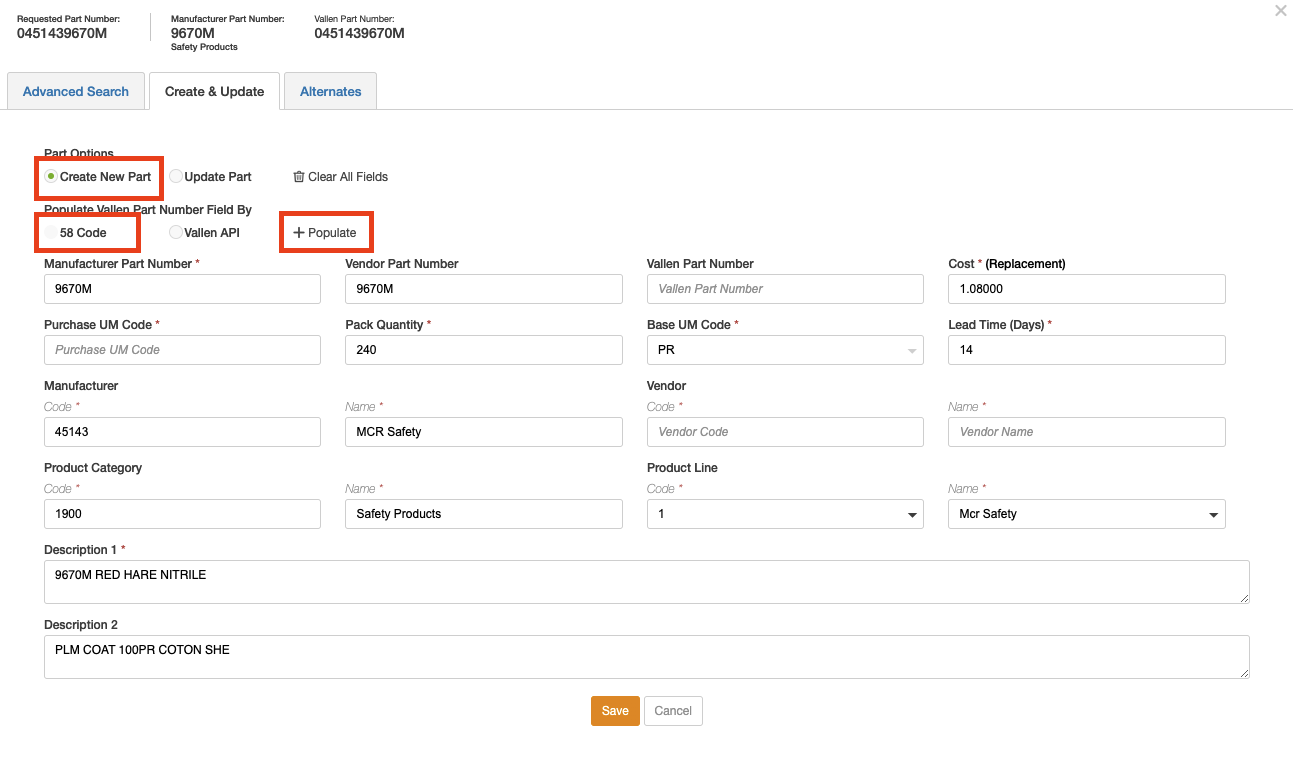Select the Update Part radio option
The image size is (1293, 775).
click(176, 177)
